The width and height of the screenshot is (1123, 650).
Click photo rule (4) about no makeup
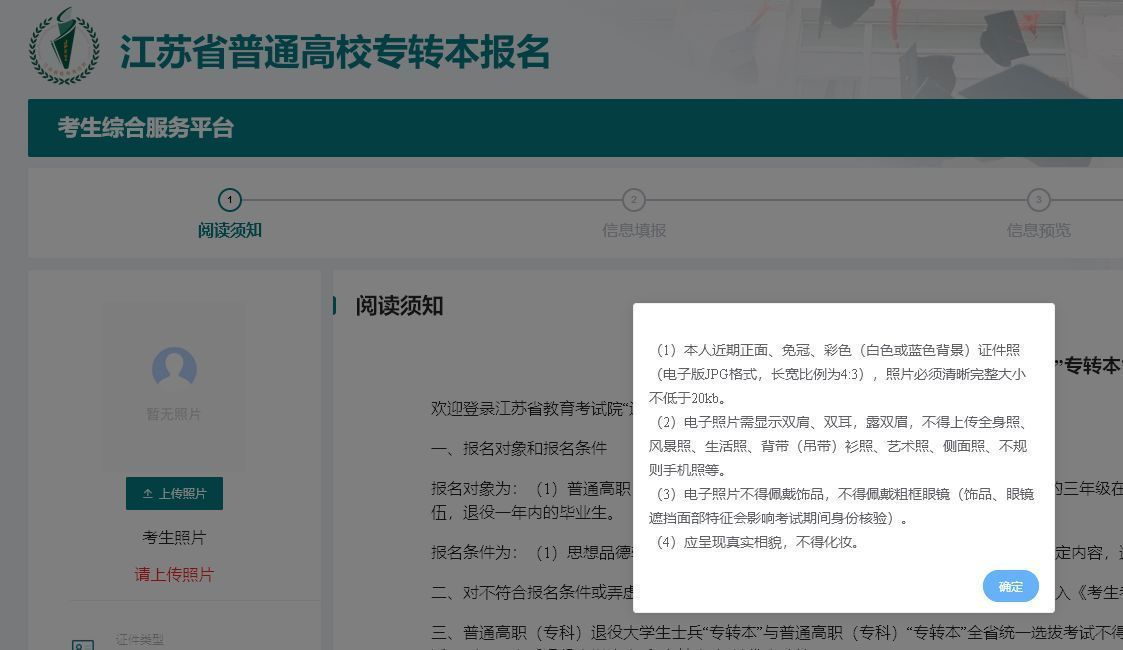tap(757, 543)
